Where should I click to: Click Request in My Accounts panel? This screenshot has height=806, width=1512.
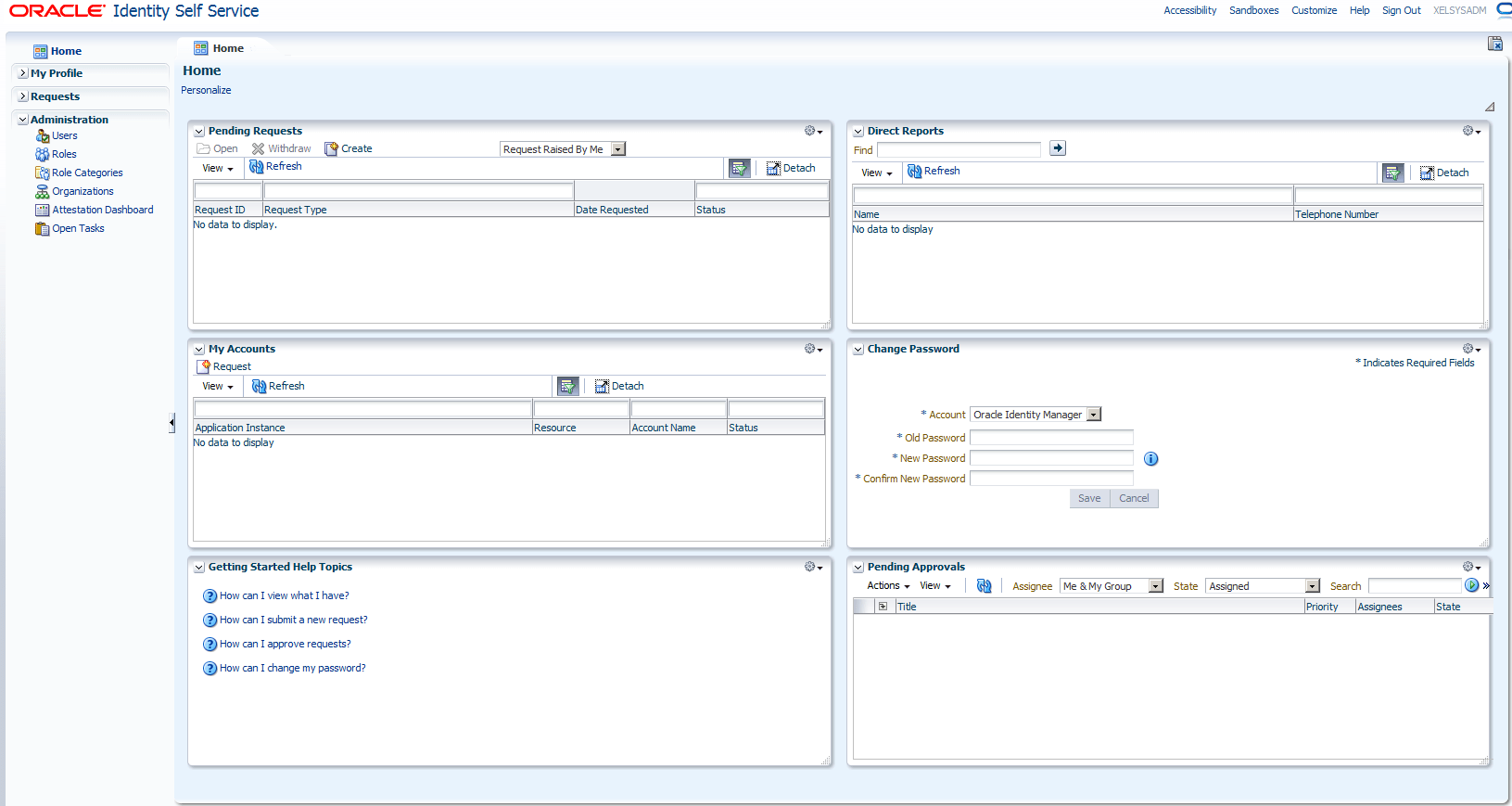pyautogui.click(x=224, y=366)
